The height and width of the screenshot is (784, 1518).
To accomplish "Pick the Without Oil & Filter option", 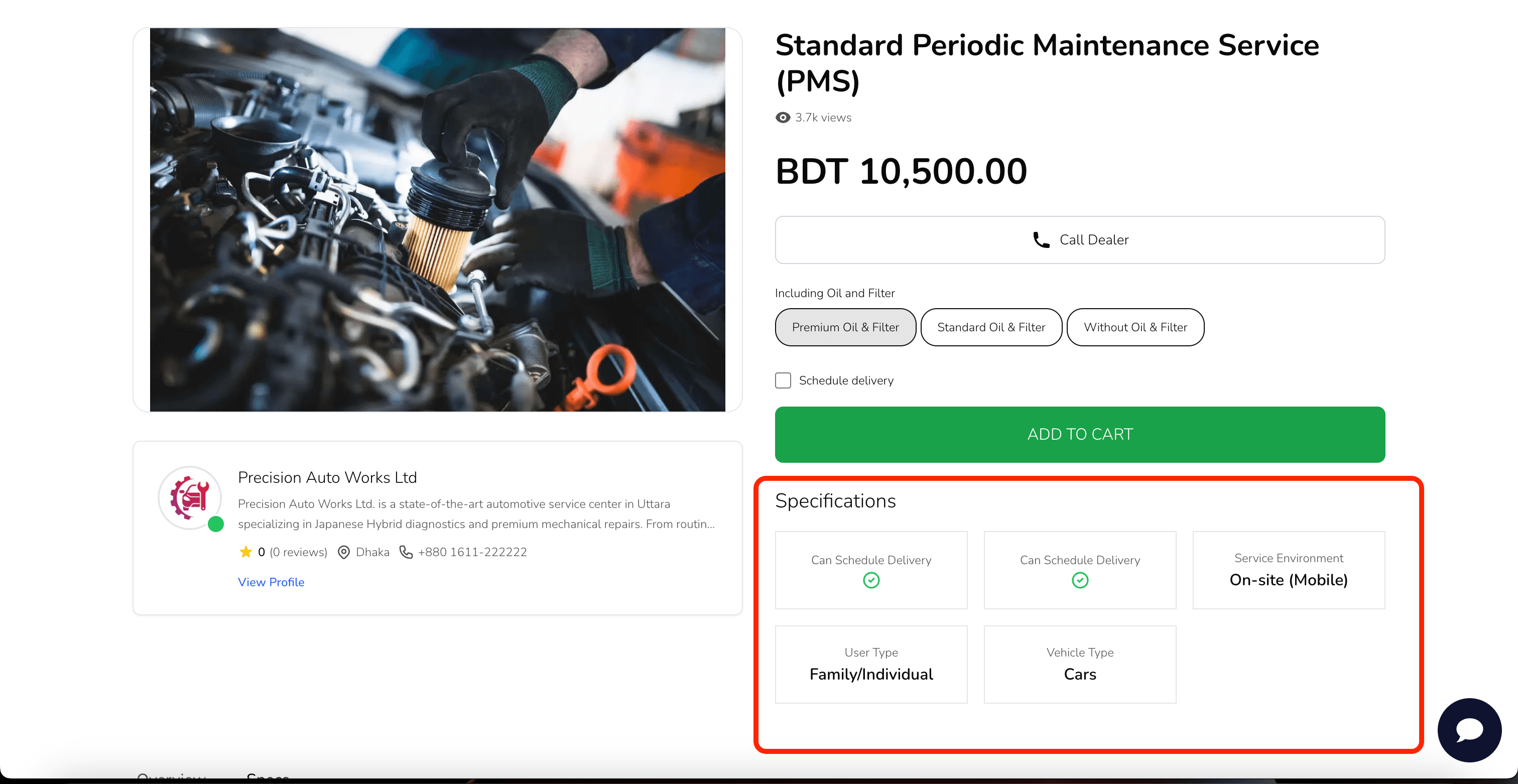I will click(1135, 327).
